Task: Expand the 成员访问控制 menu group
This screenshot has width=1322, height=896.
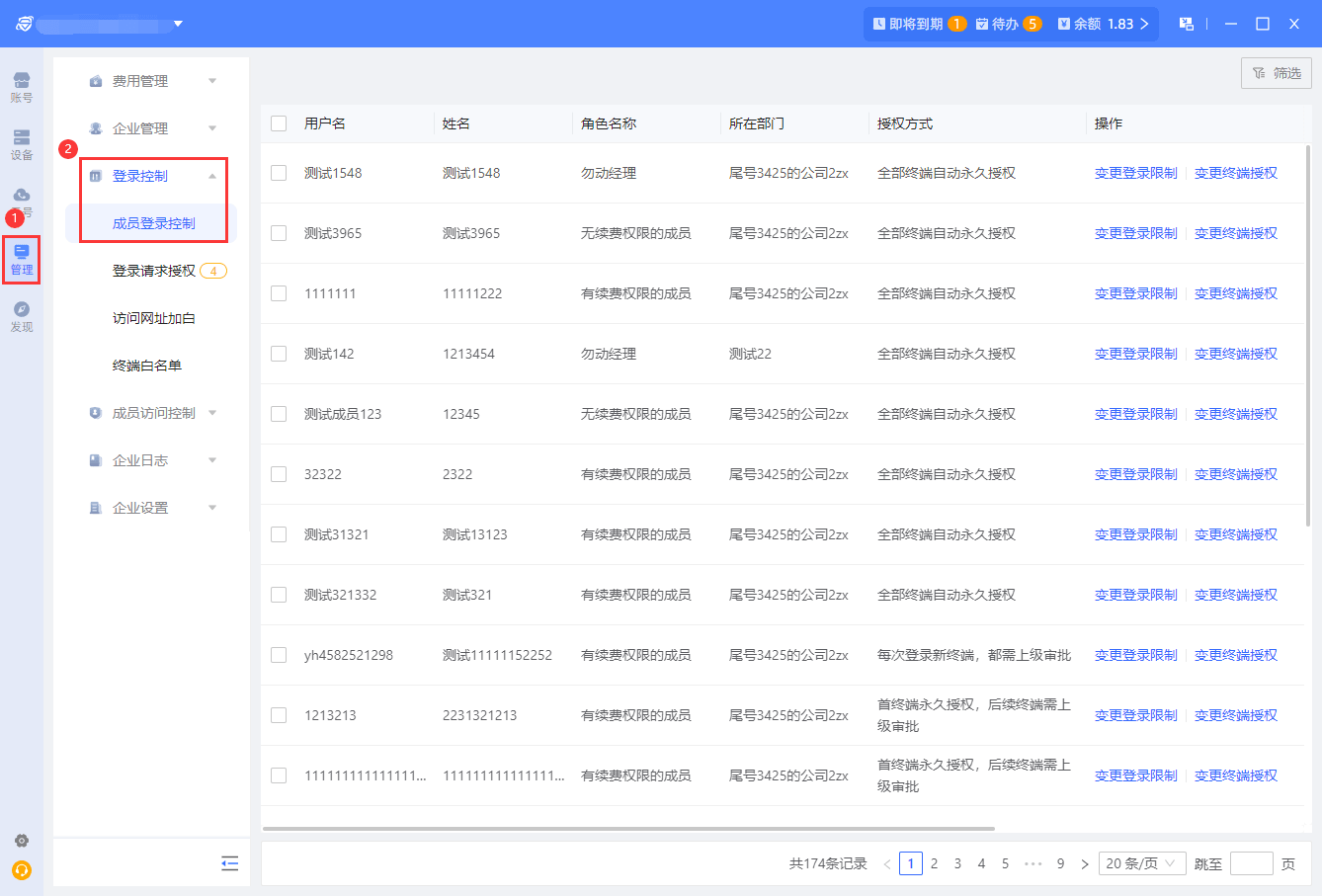Action: (212, 413)
